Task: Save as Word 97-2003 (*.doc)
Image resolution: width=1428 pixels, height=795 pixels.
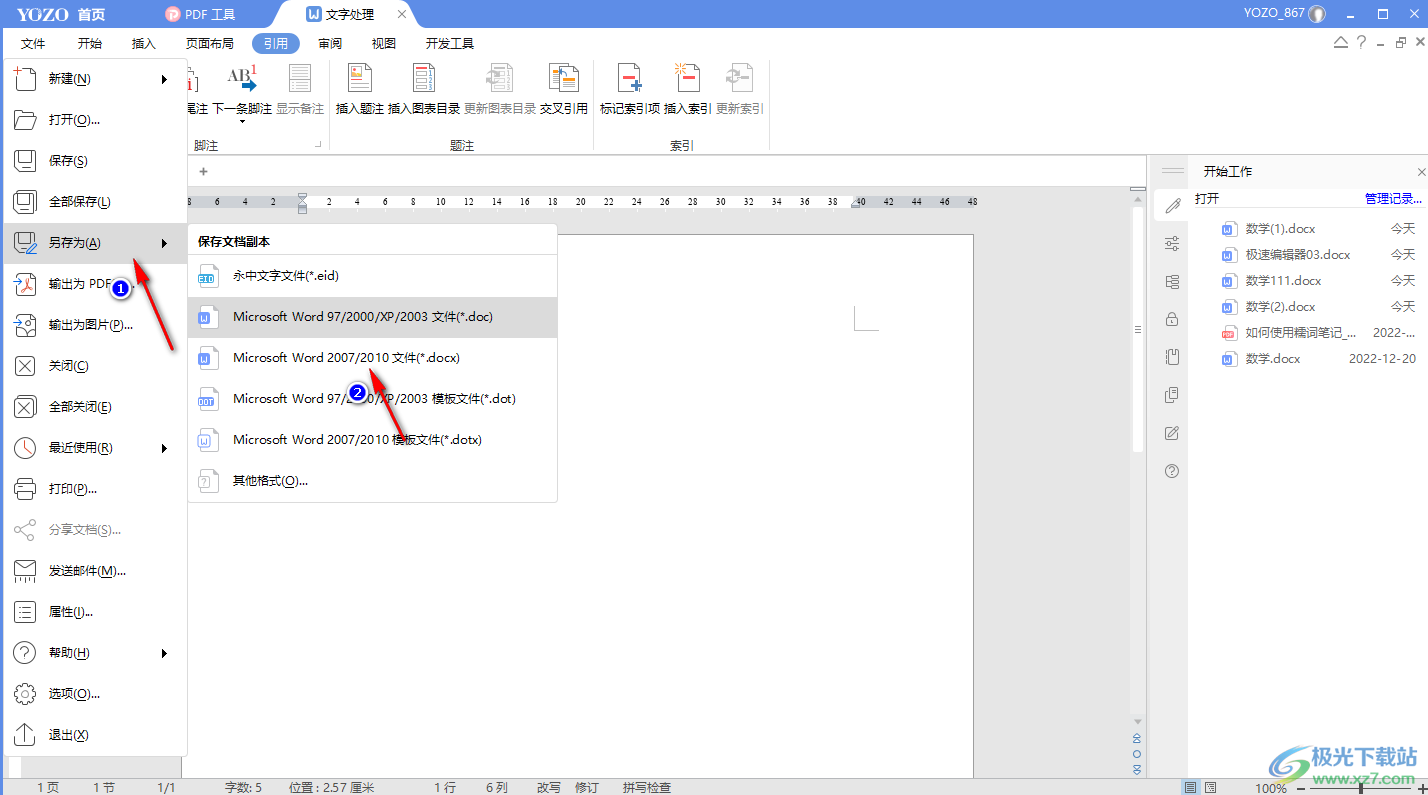Action: click(x=373, y=317)
